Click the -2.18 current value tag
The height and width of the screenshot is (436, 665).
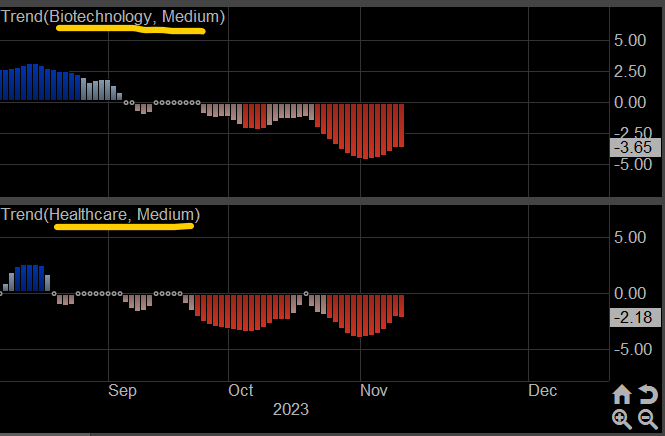click(x=635, y=317)
